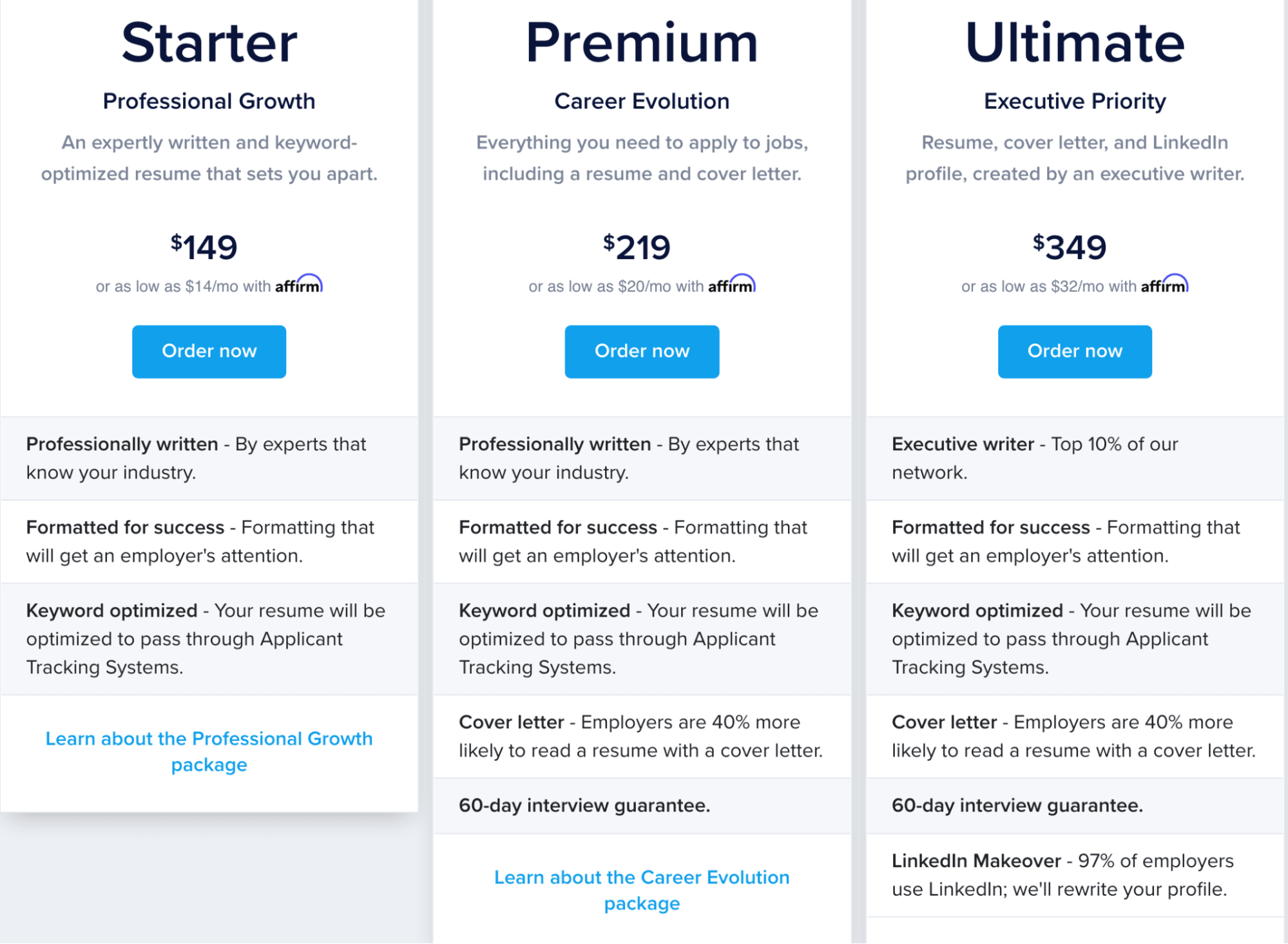Click the Affirm logo under the $349 price
The height and width of the screenshot is (944, 1288).
tap(1165, 284)
